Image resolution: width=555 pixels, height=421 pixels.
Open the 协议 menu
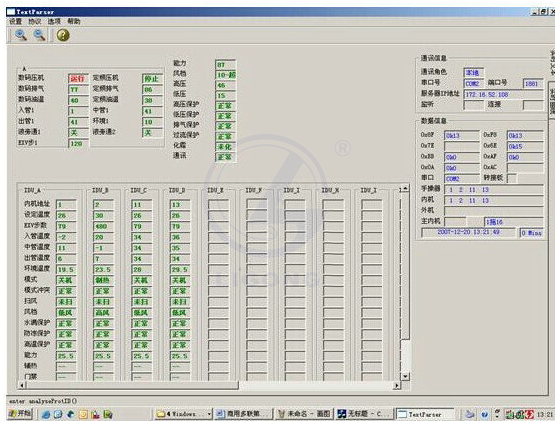click(35, 22)
